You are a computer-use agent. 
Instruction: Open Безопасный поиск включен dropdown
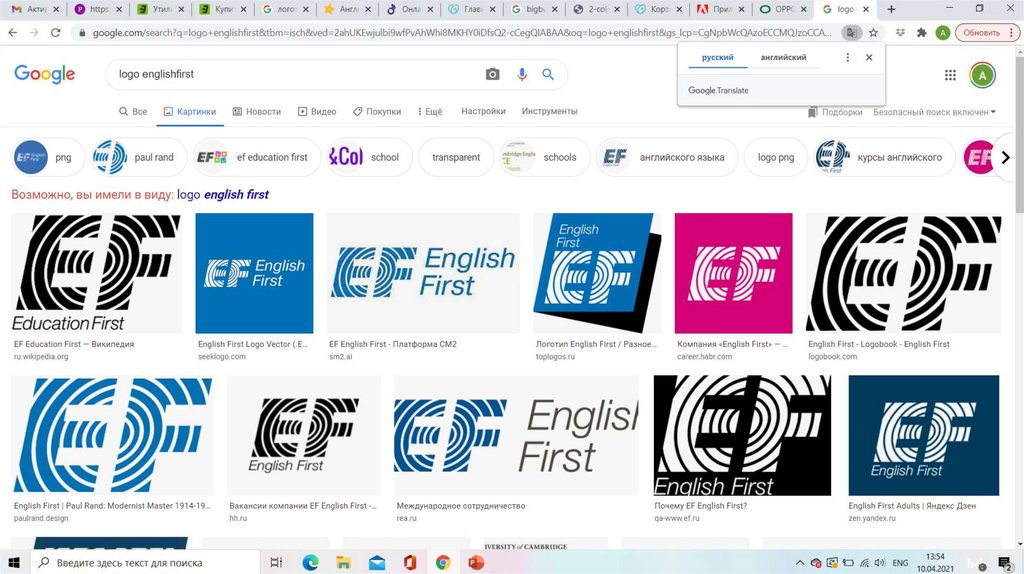[x=934, y=112]
